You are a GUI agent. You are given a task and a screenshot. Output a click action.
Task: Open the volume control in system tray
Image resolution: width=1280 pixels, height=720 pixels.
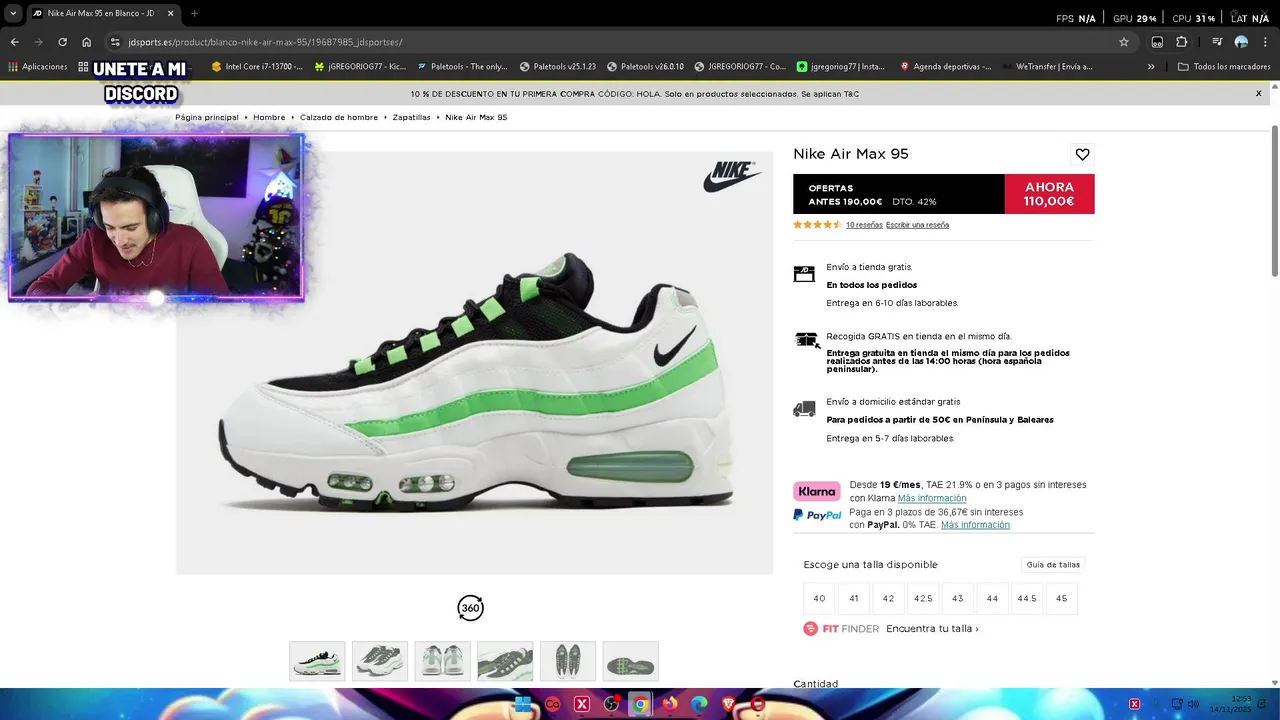pyautogui.click(x=1193, y=704)
